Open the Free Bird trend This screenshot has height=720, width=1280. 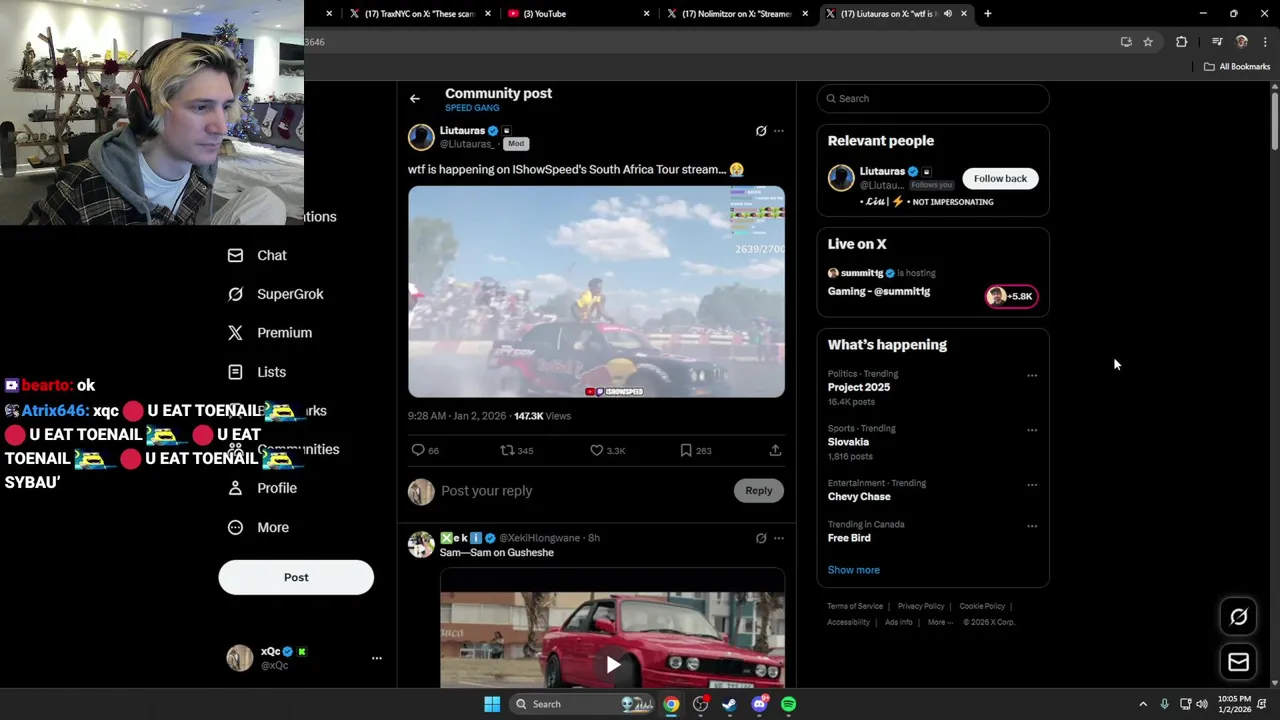coord(849,538)
